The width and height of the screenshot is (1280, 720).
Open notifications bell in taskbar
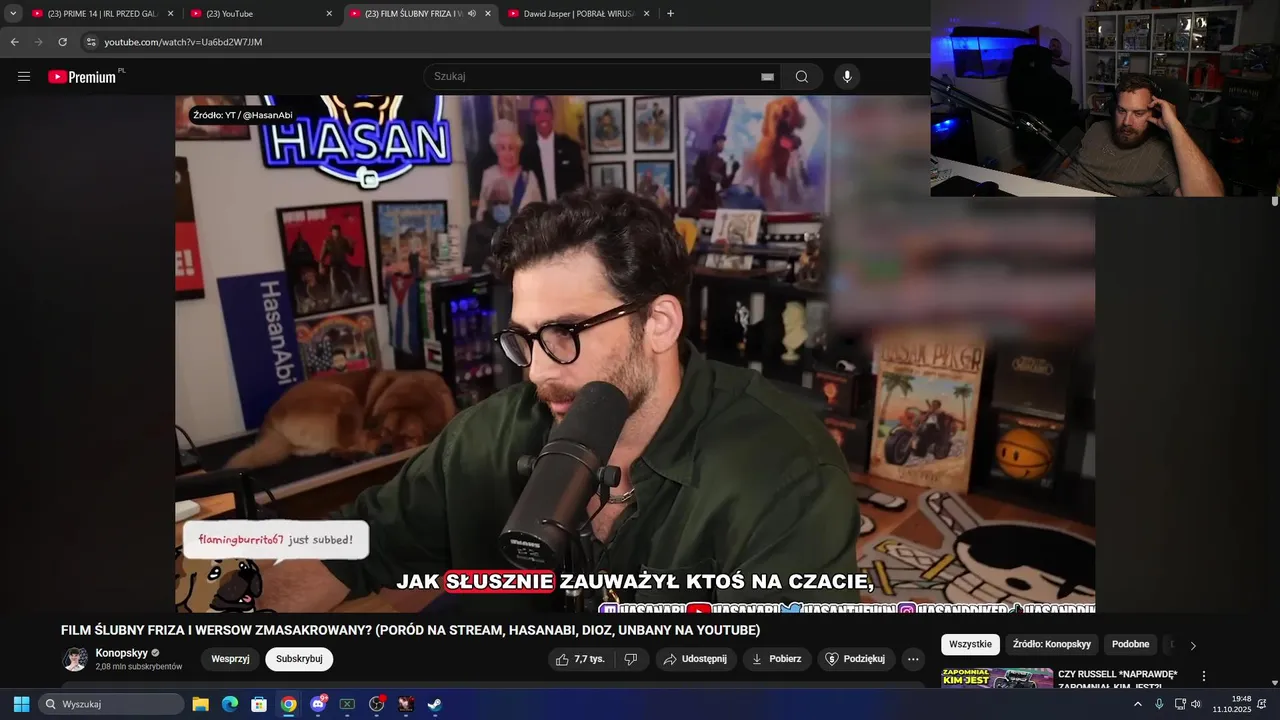(x=1262, y=704)
